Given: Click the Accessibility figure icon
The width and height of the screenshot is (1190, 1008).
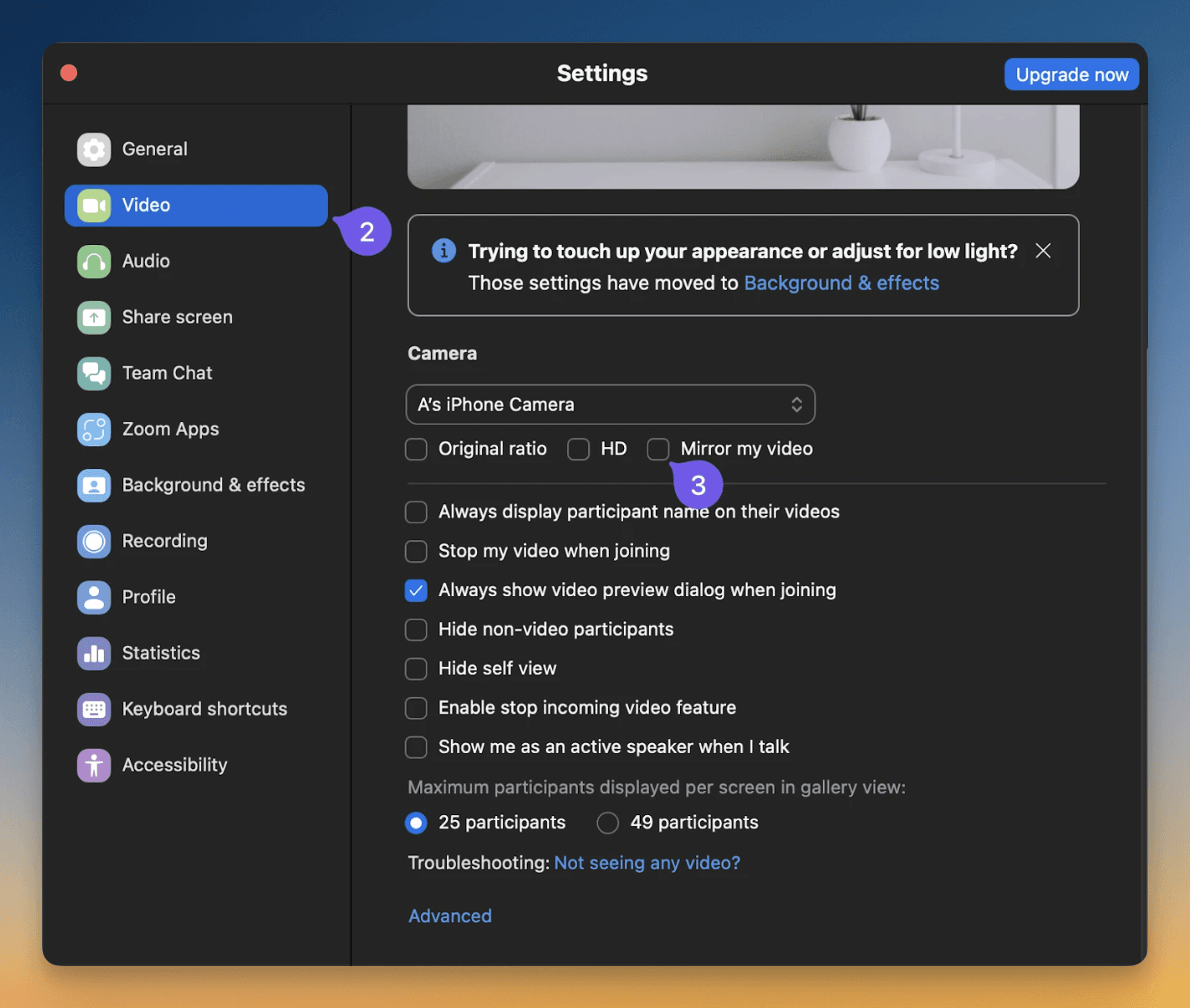Looking at the screenshot, I should (94, 766).
